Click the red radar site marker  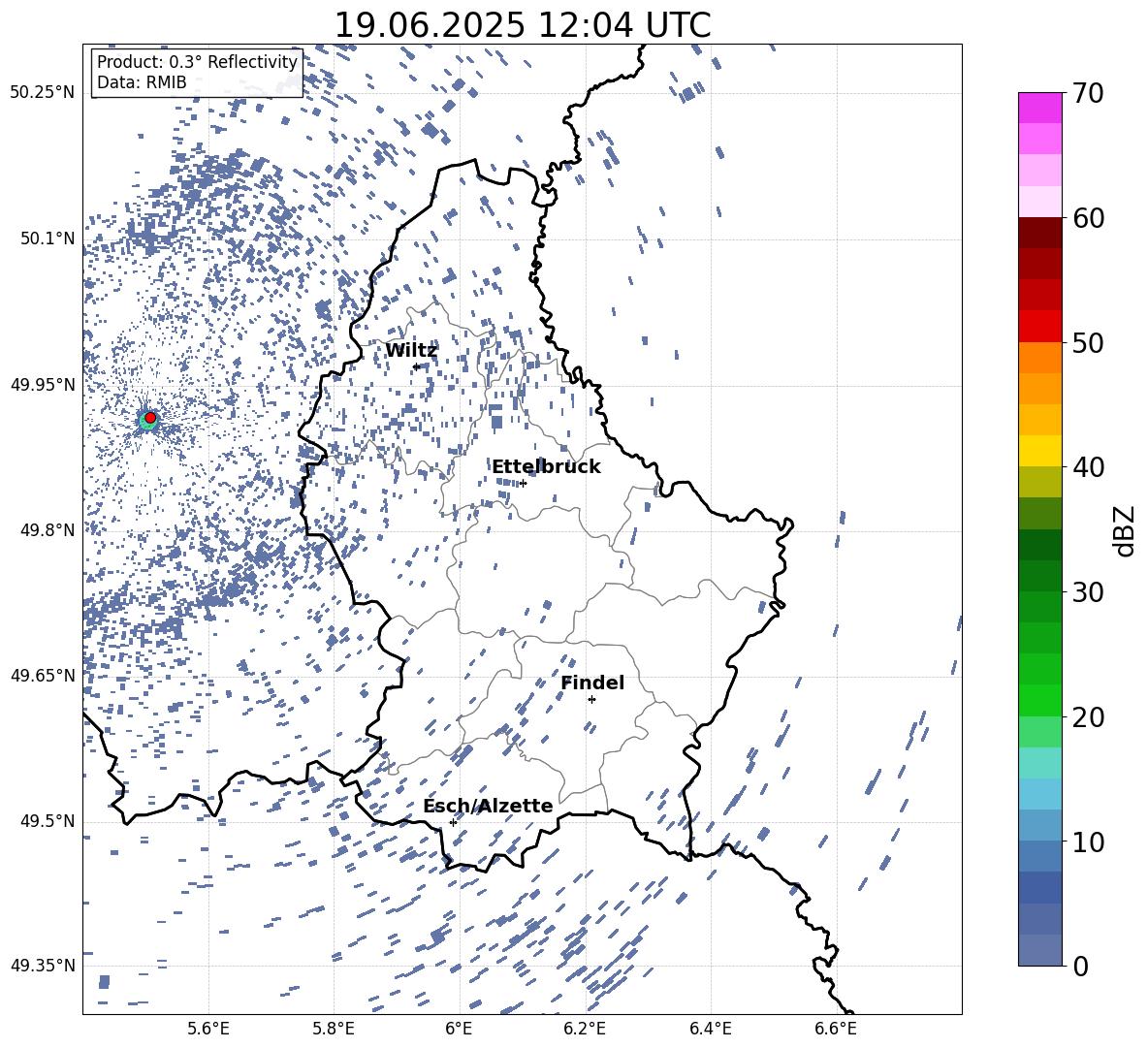[x=150, y=417]
